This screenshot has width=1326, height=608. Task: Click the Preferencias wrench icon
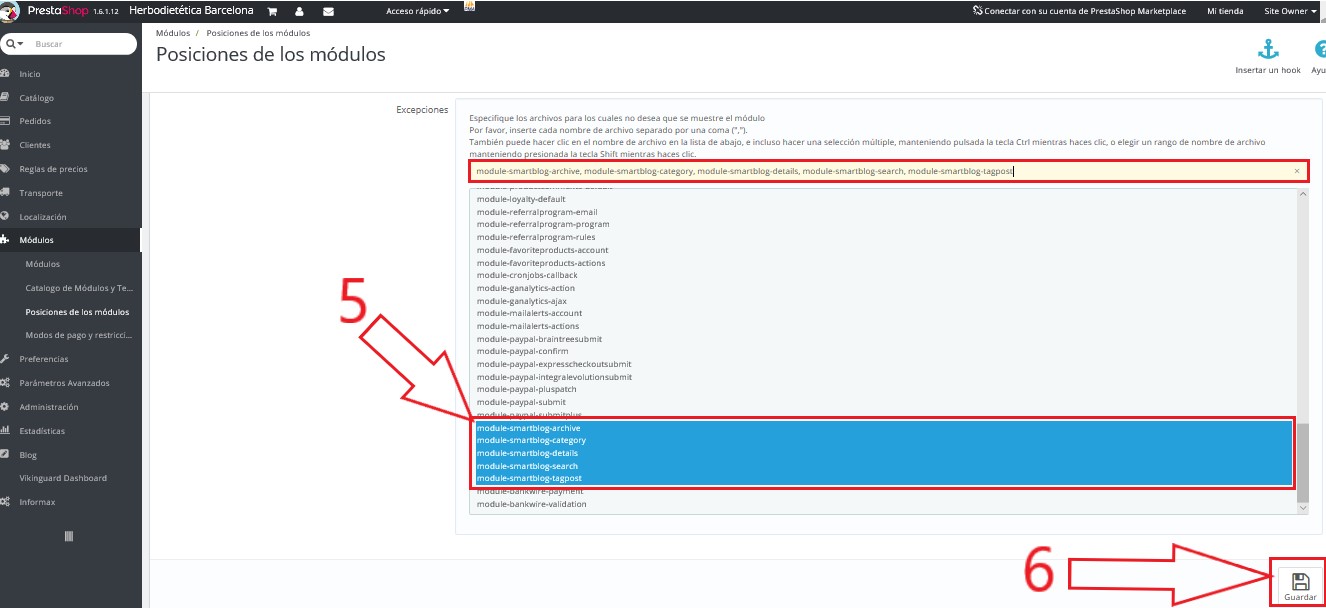pos(6,359)
